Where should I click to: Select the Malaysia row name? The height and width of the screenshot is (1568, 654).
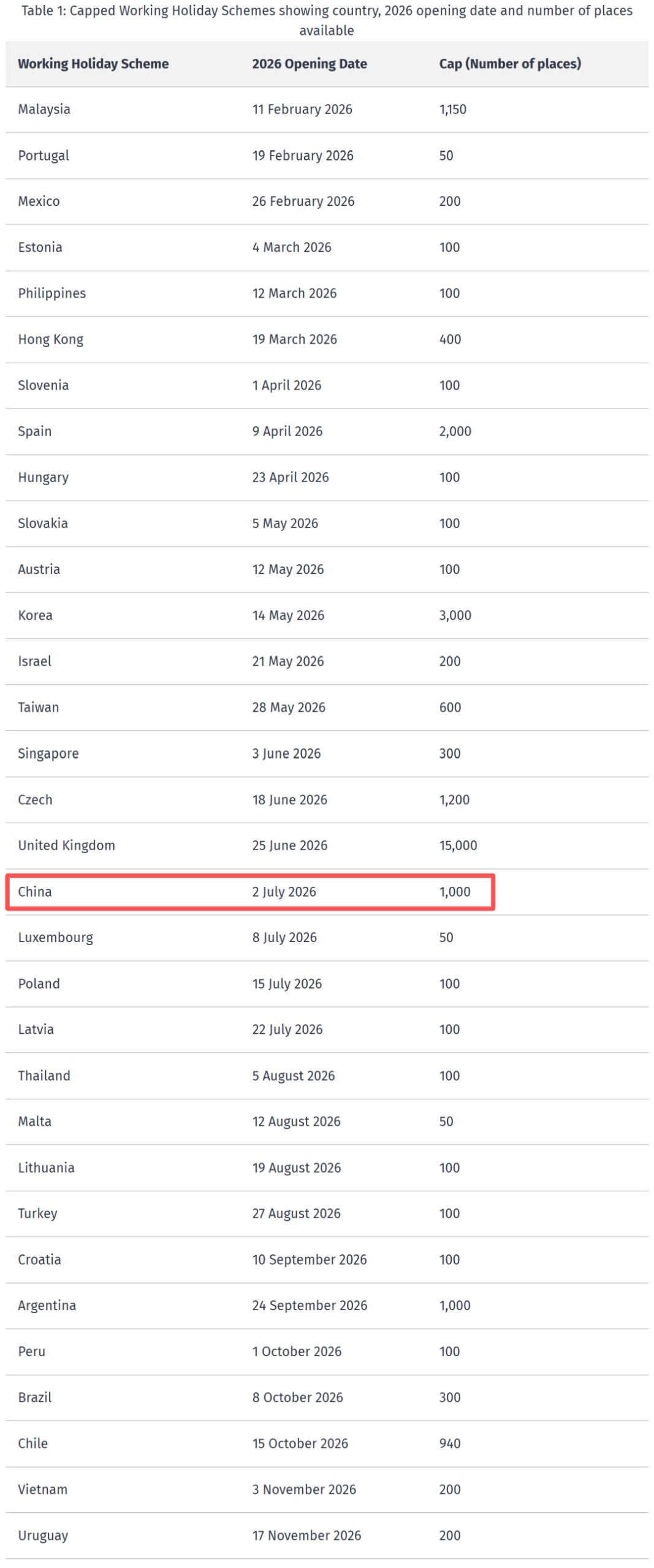[44, 110]
